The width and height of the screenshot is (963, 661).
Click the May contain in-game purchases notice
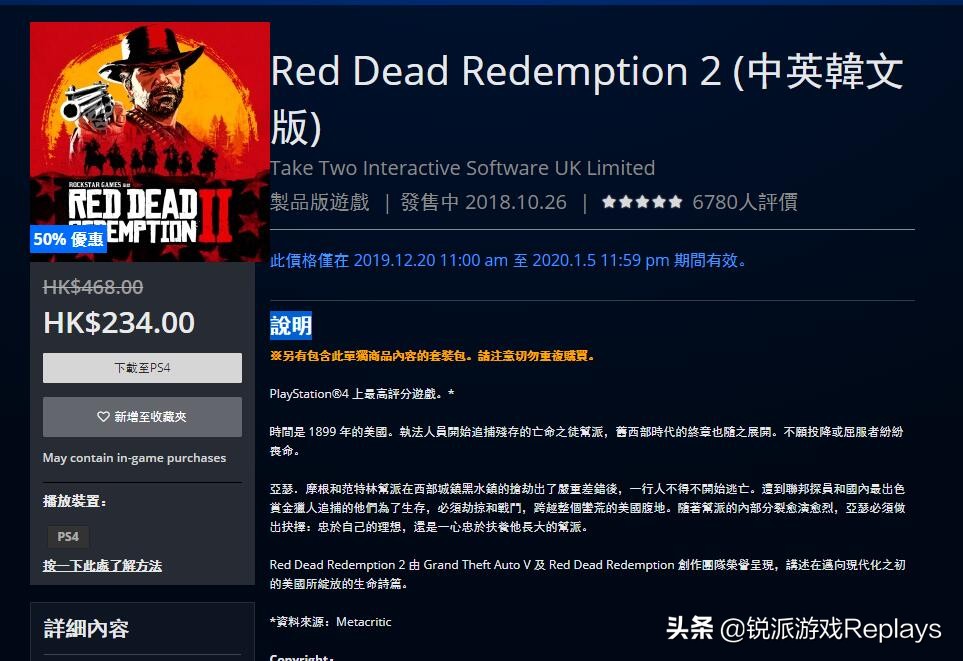pos(135,458)
